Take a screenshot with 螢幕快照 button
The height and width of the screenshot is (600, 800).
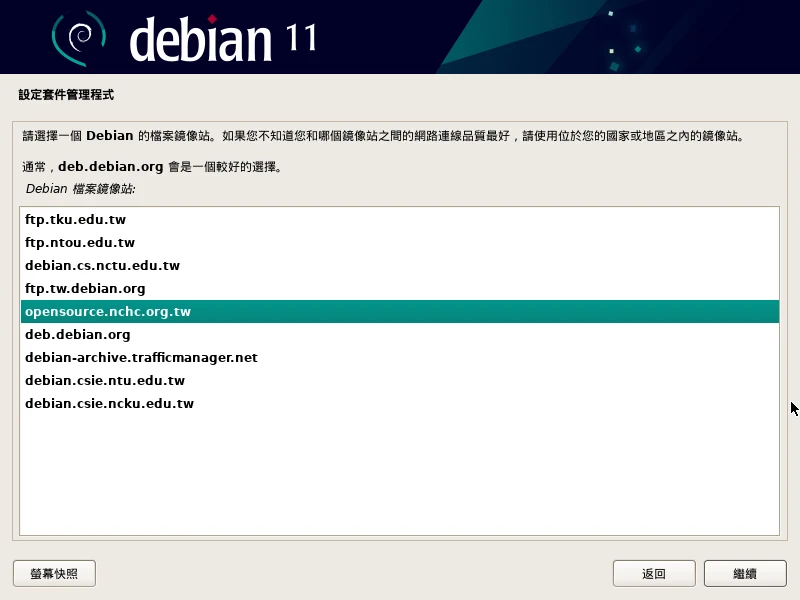coord(55,573)
